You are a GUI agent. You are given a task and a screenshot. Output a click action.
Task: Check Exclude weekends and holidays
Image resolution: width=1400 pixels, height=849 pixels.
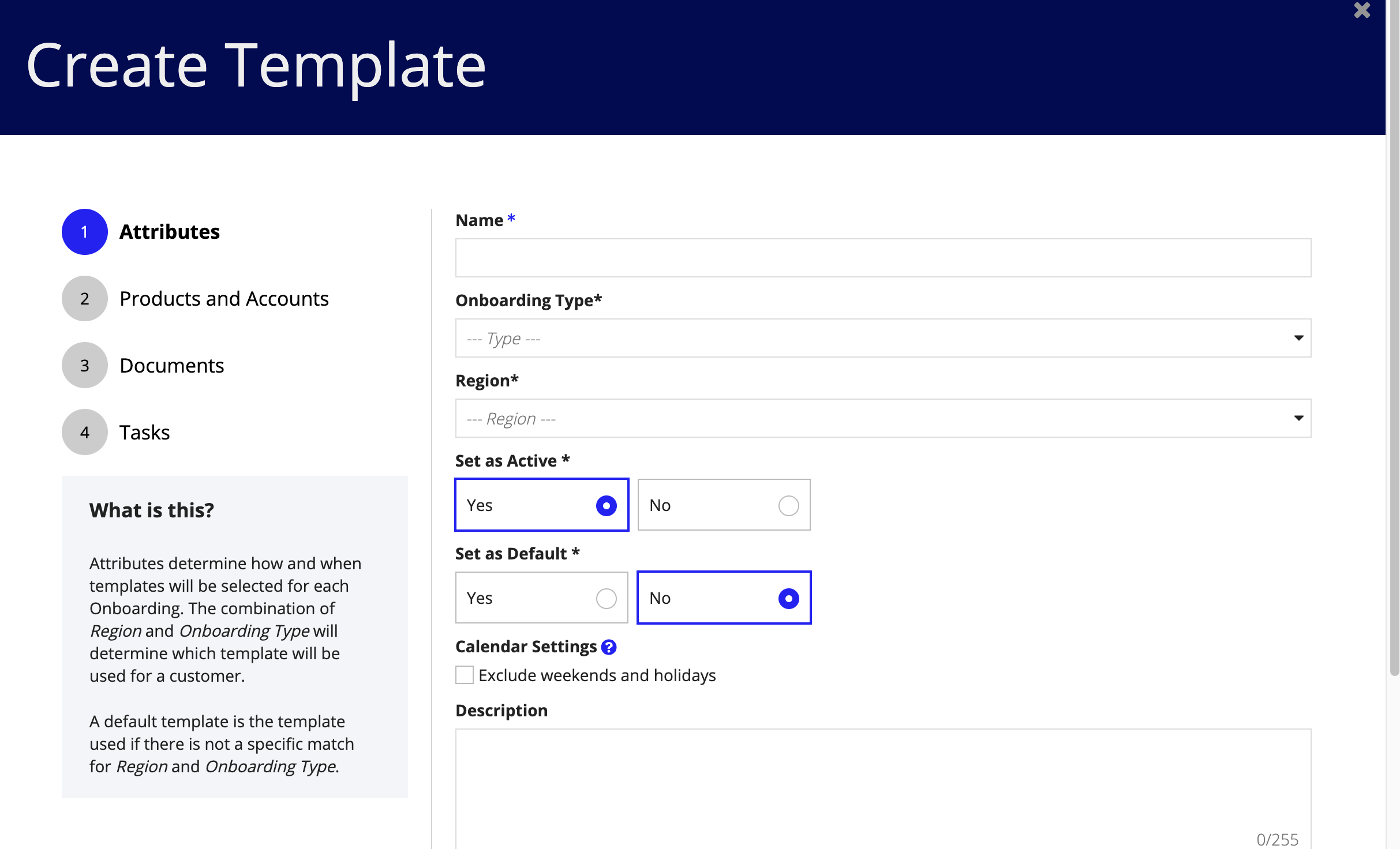tap(465, 675)
